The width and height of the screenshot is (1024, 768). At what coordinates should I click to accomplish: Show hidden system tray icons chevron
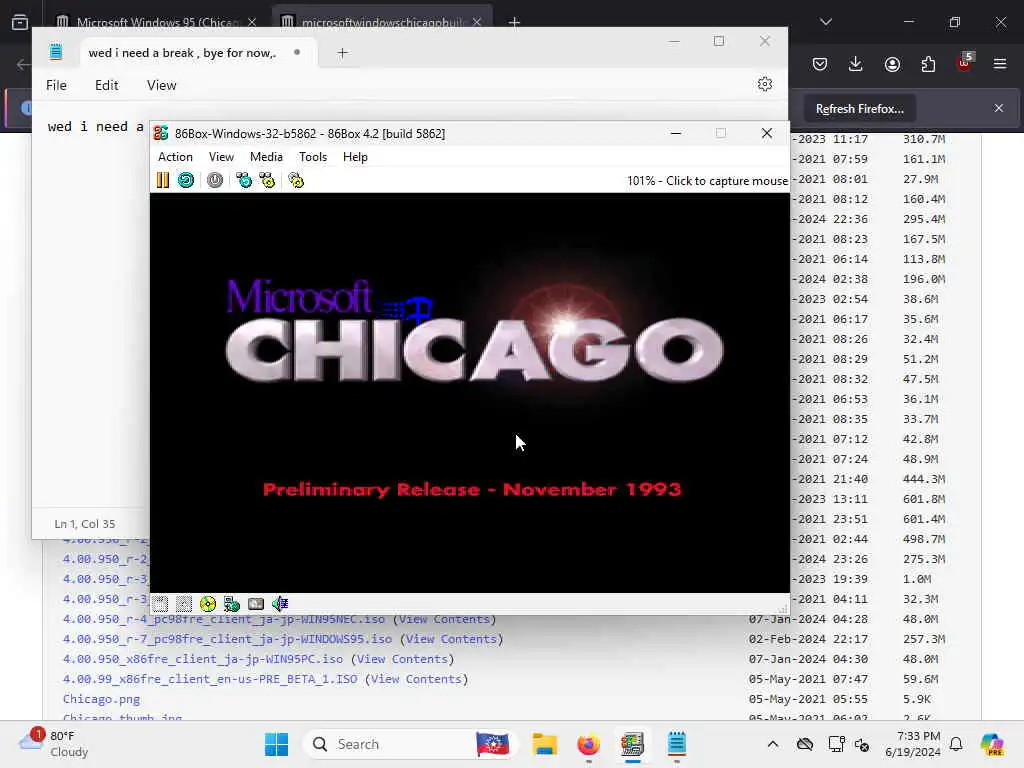[x=773, y=744]
